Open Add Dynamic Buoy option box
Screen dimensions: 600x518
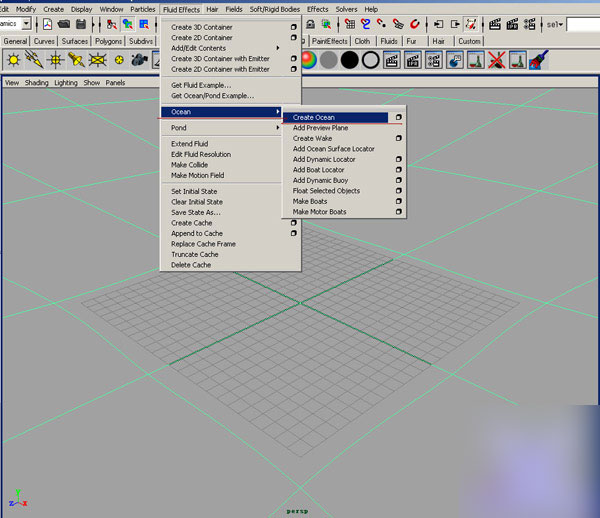click(x=398, y=180)
